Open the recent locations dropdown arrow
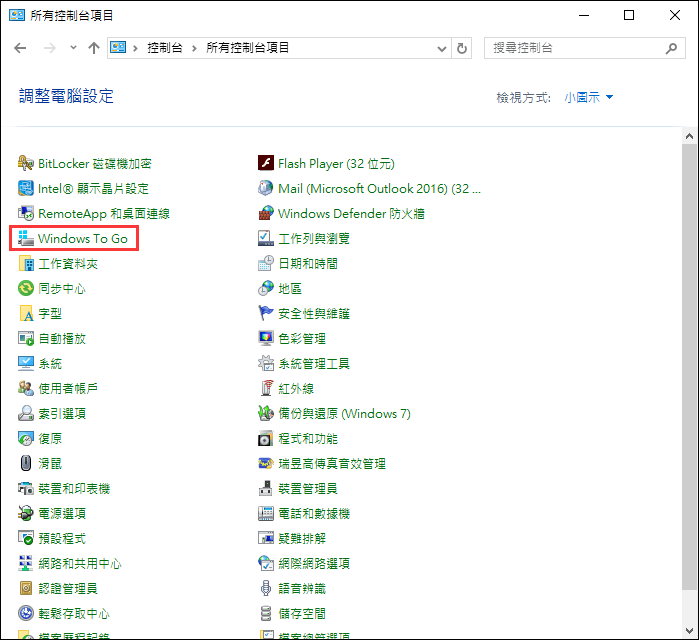 [x=73, y=47]
